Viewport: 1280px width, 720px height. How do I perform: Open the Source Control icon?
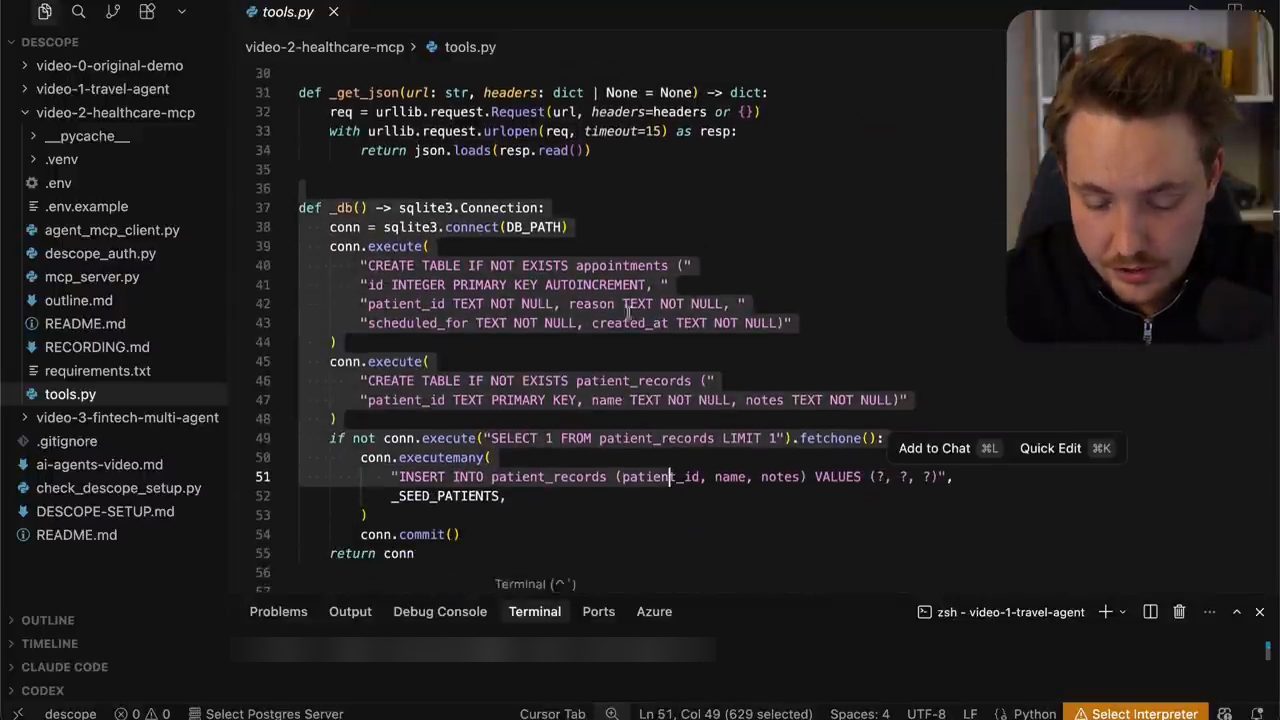tap(112, 12)
